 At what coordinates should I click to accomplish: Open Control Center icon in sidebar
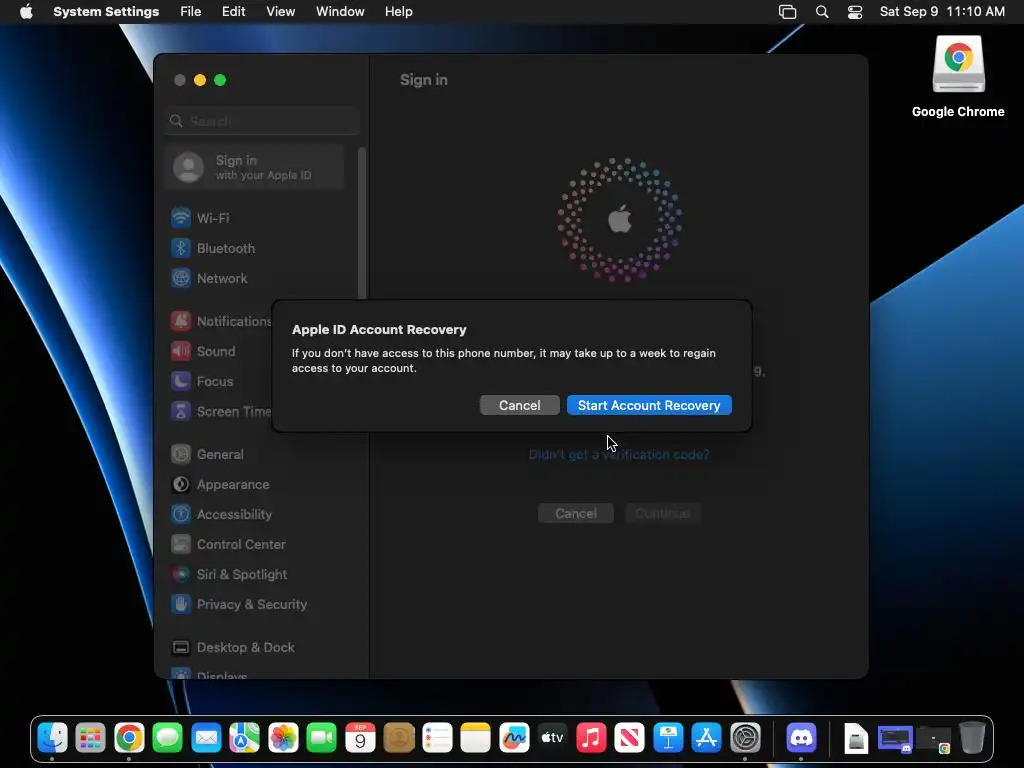[181, 544]
